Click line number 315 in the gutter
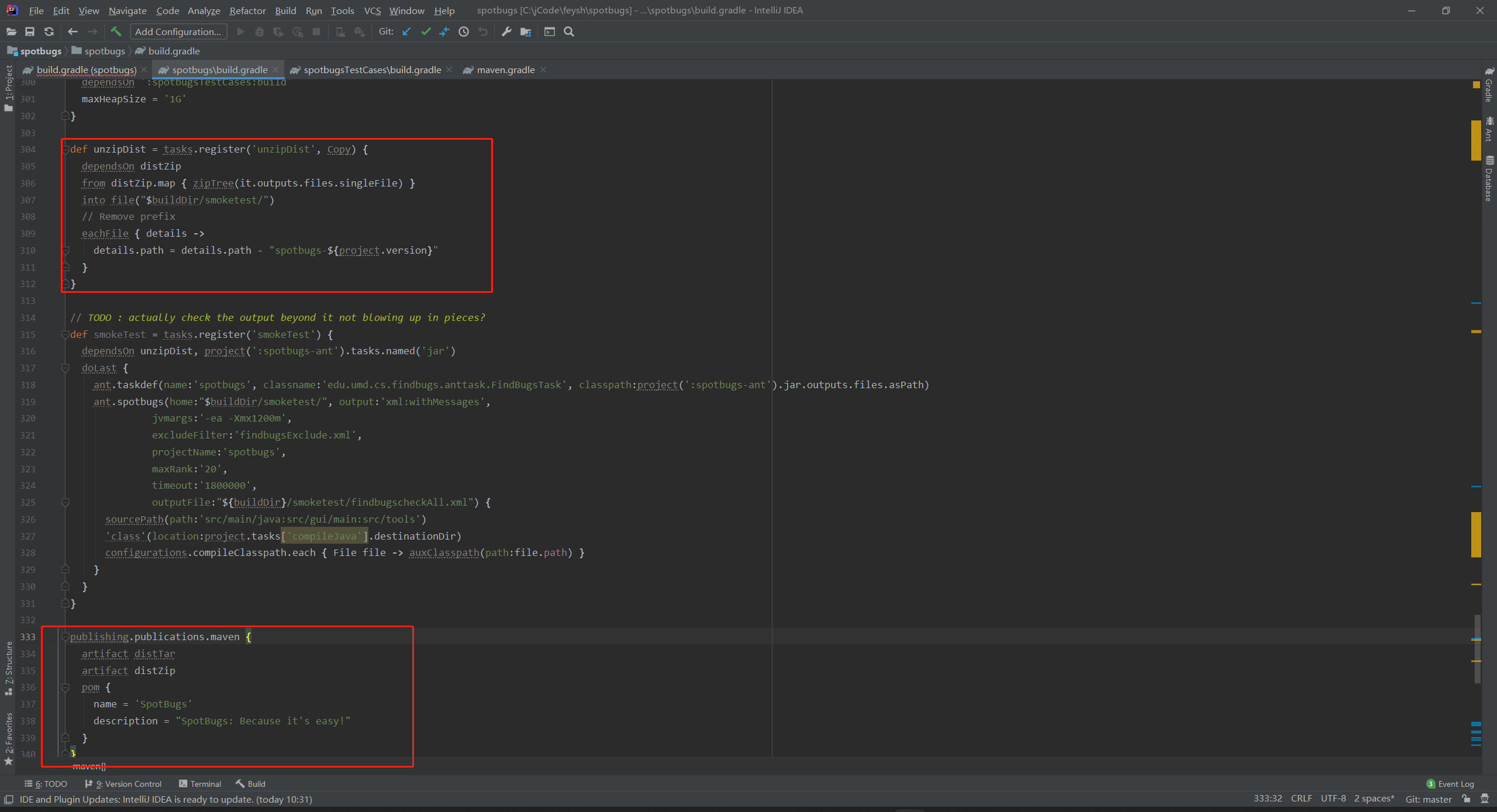 point(27,334)
